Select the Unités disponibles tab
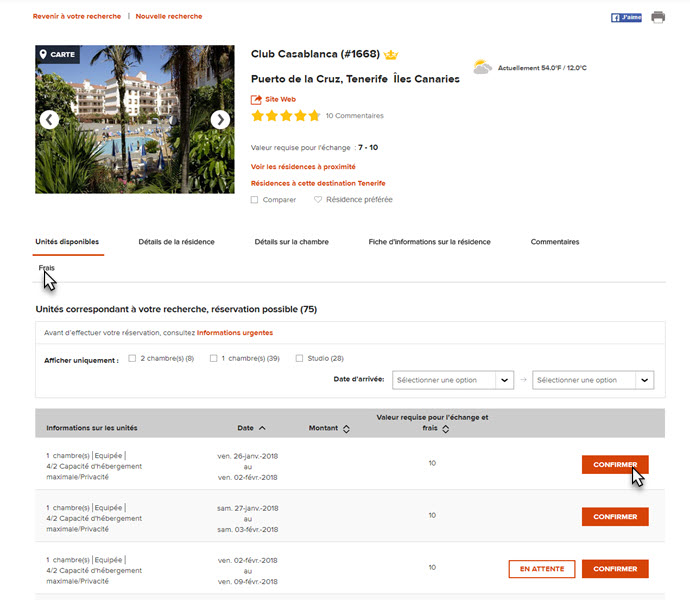Screen dimensions: 690x600 coord(67,242)
